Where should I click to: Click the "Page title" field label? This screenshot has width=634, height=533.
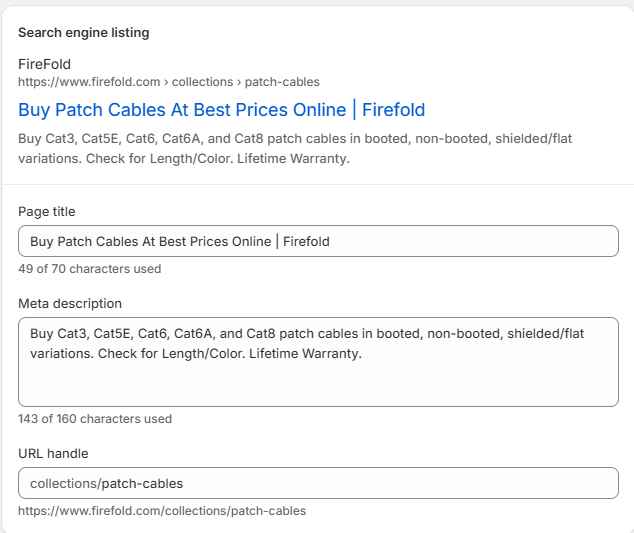[x=46, y=212]
